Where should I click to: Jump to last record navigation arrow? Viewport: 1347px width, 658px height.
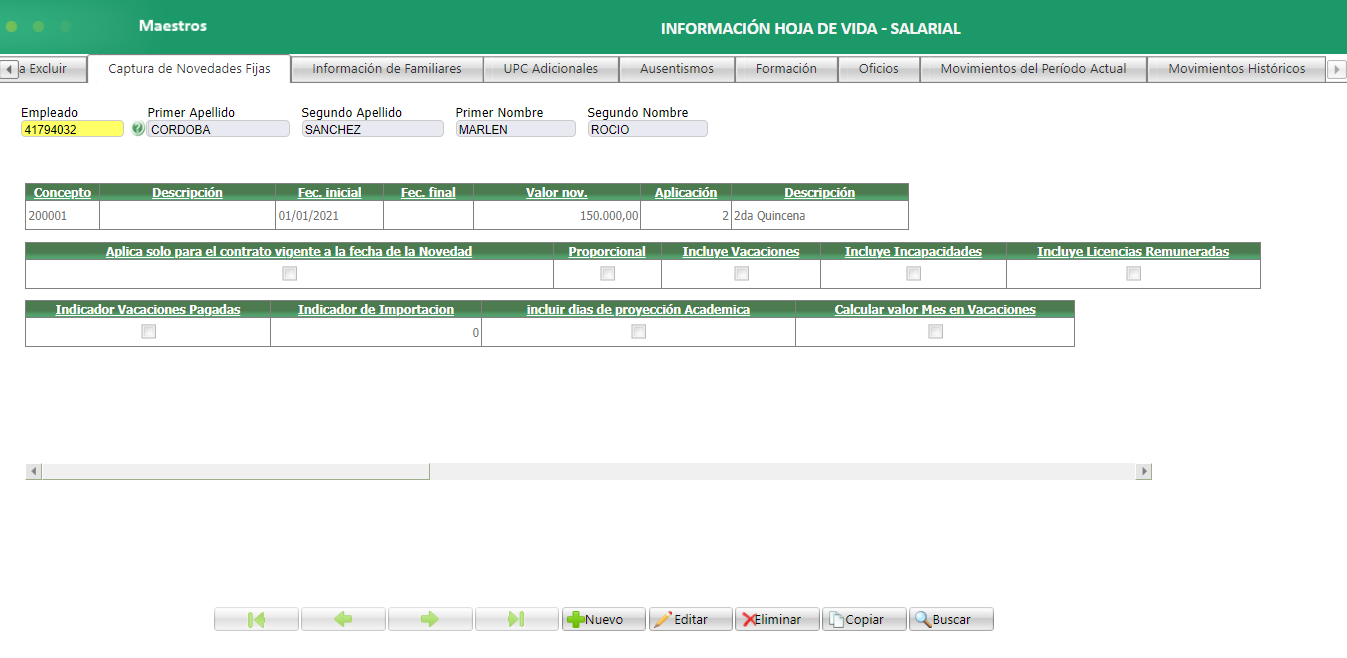[x=517, y=619]
